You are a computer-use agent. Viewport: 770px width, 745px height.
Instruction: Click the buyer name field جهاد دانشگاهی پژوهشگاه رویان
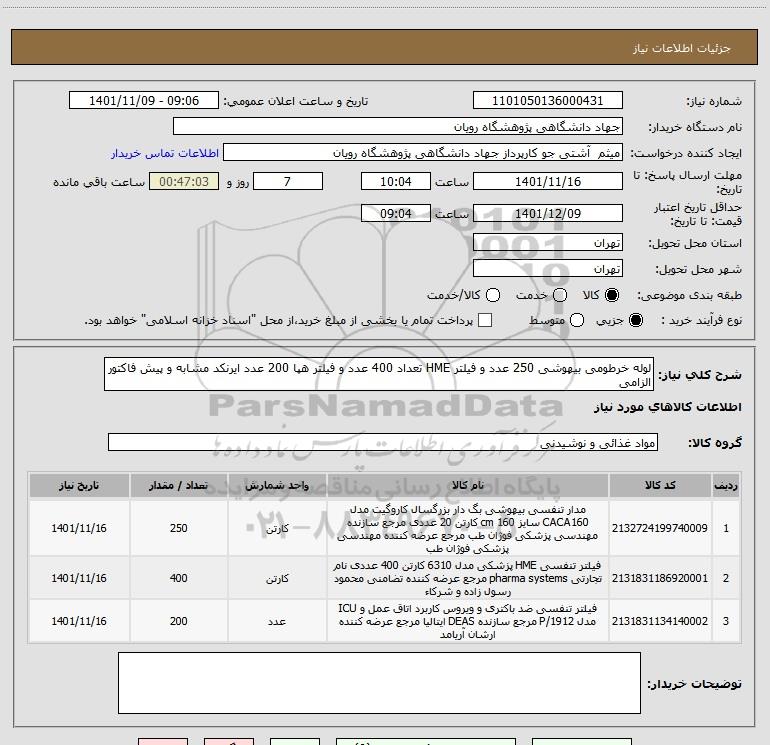pyautogui.click(x=398, y=127)
